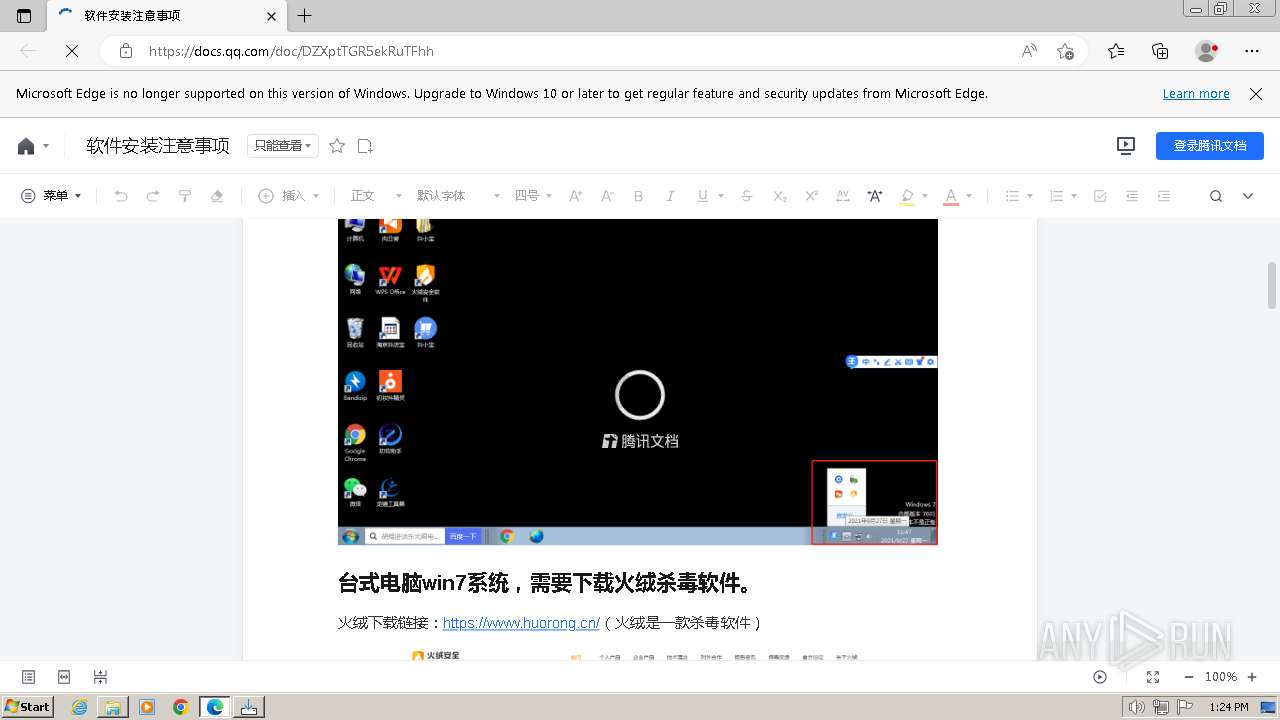
Task: Click 登录腾讯文档 login button
Action: pos(1210,146)
